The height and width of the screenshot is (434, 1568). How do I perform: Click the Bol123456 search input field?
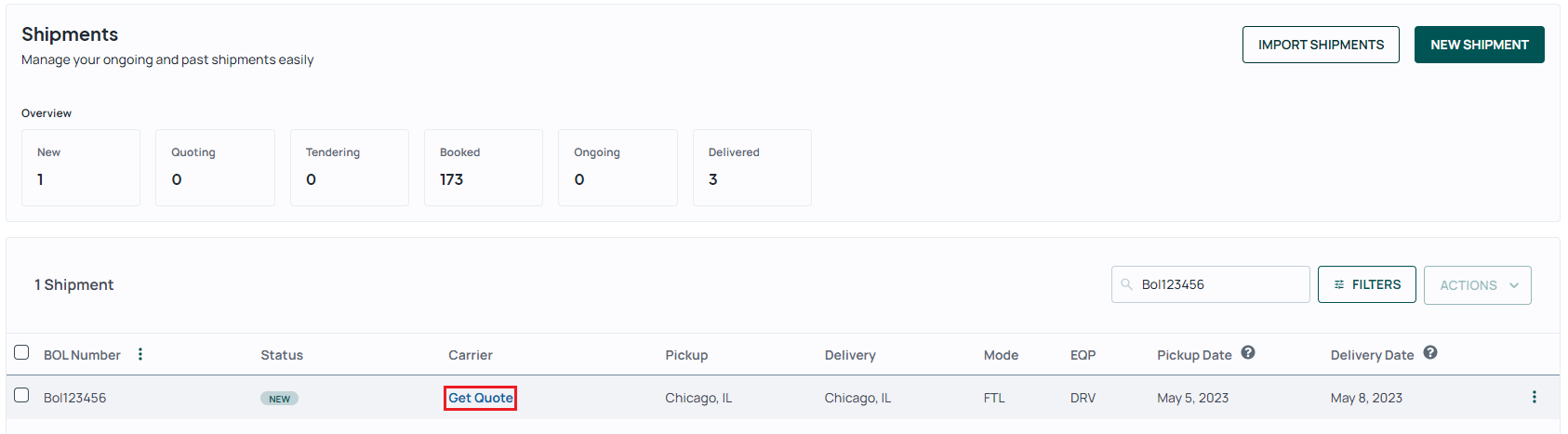1210,284
